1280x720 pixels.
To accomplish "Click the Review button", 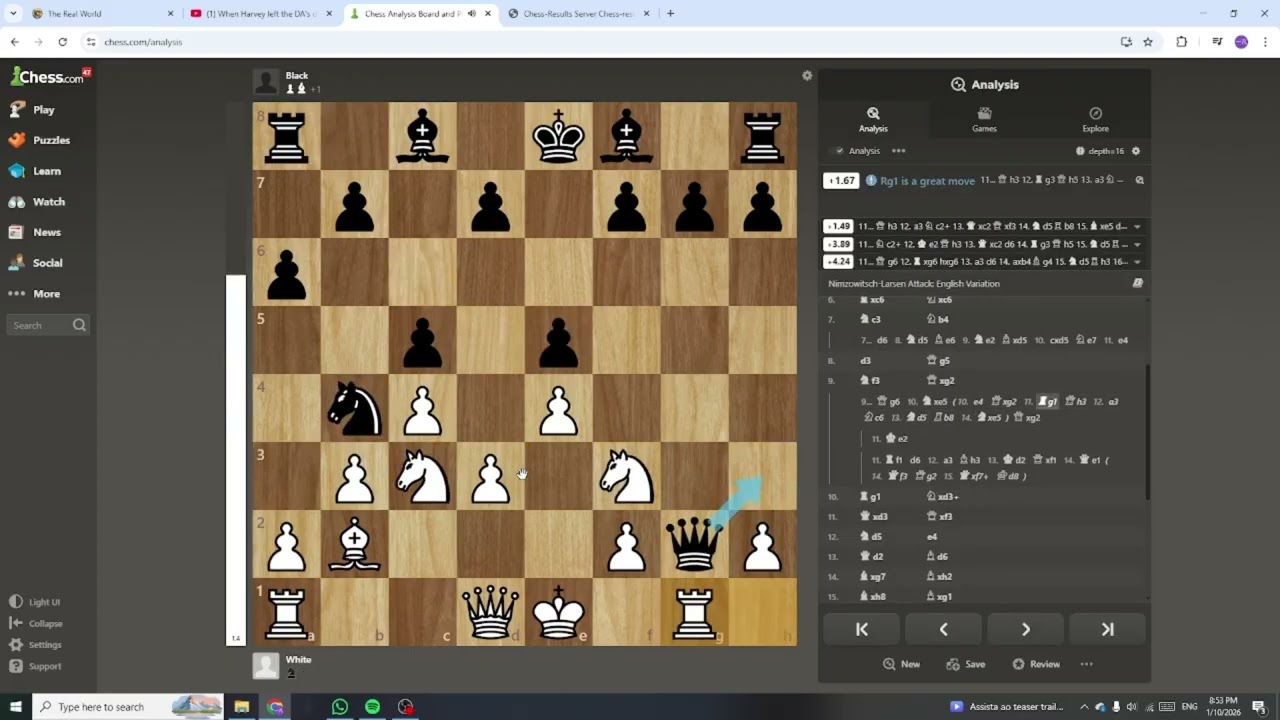I will click(1035, 664).
